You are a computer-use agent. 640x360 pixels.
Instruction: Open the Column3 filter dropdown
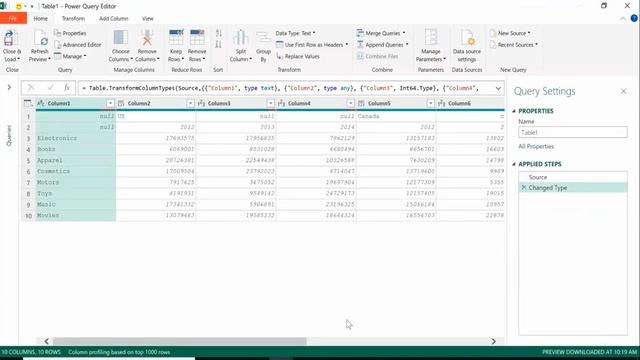pyautogui.click(x=271, y=103)
